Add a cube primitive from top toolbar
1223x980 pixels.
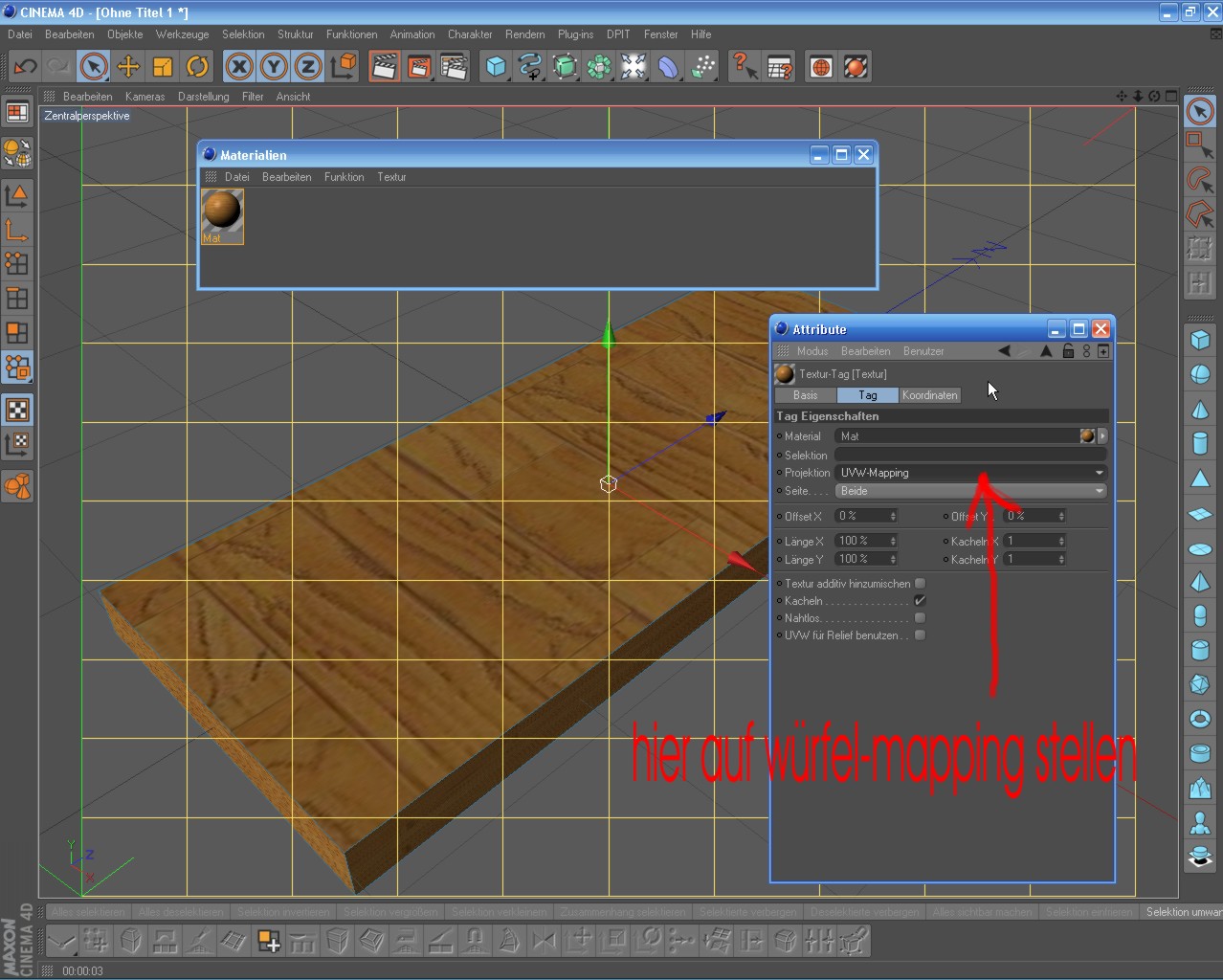point(496,67)
